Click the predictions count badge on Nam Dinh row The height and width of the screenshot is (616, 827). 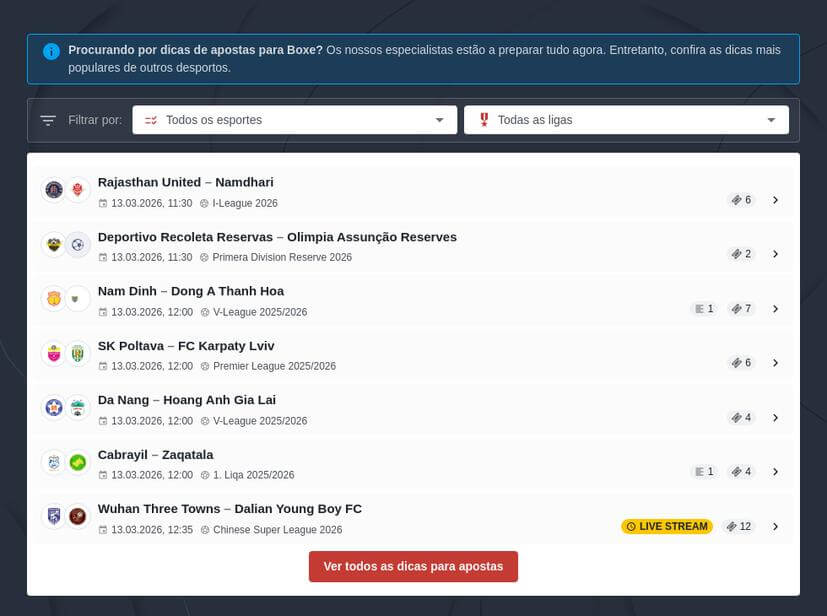tap(704, 309)
